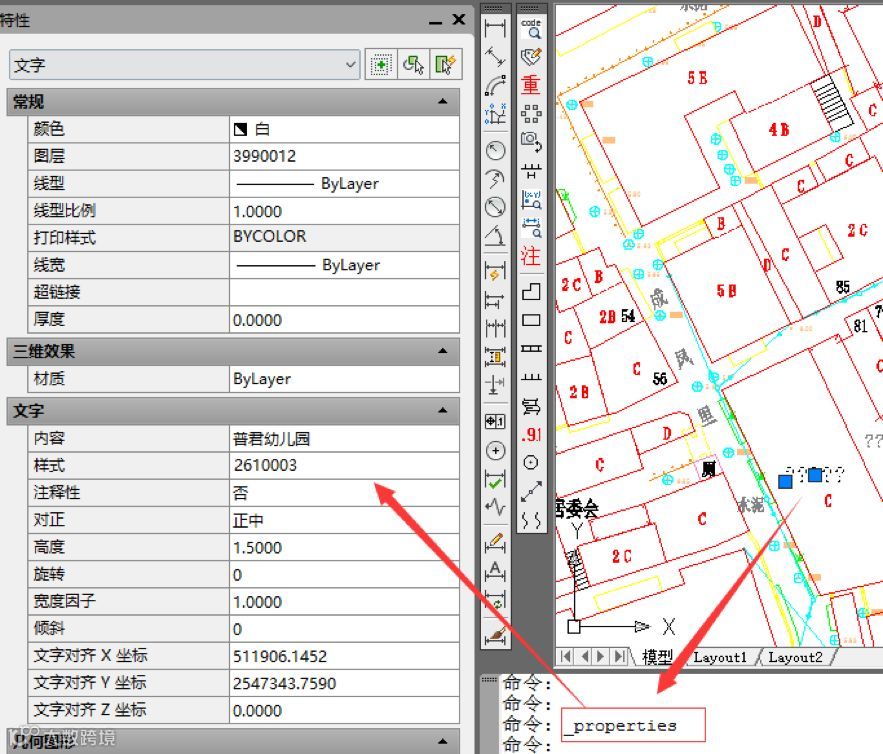Click 文字对齐 X 坐标 value 511906.1452
Image resolution: width=883 pixels, height=754 pixels.
pyautogui.click(x=344, y=656)
